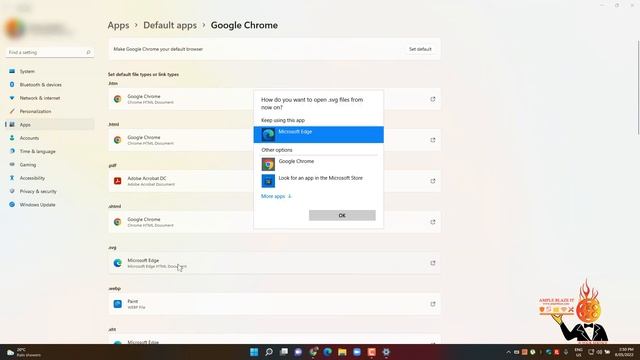
Task: Open the Chat icon in taskbar
Action: pos(298,352)
